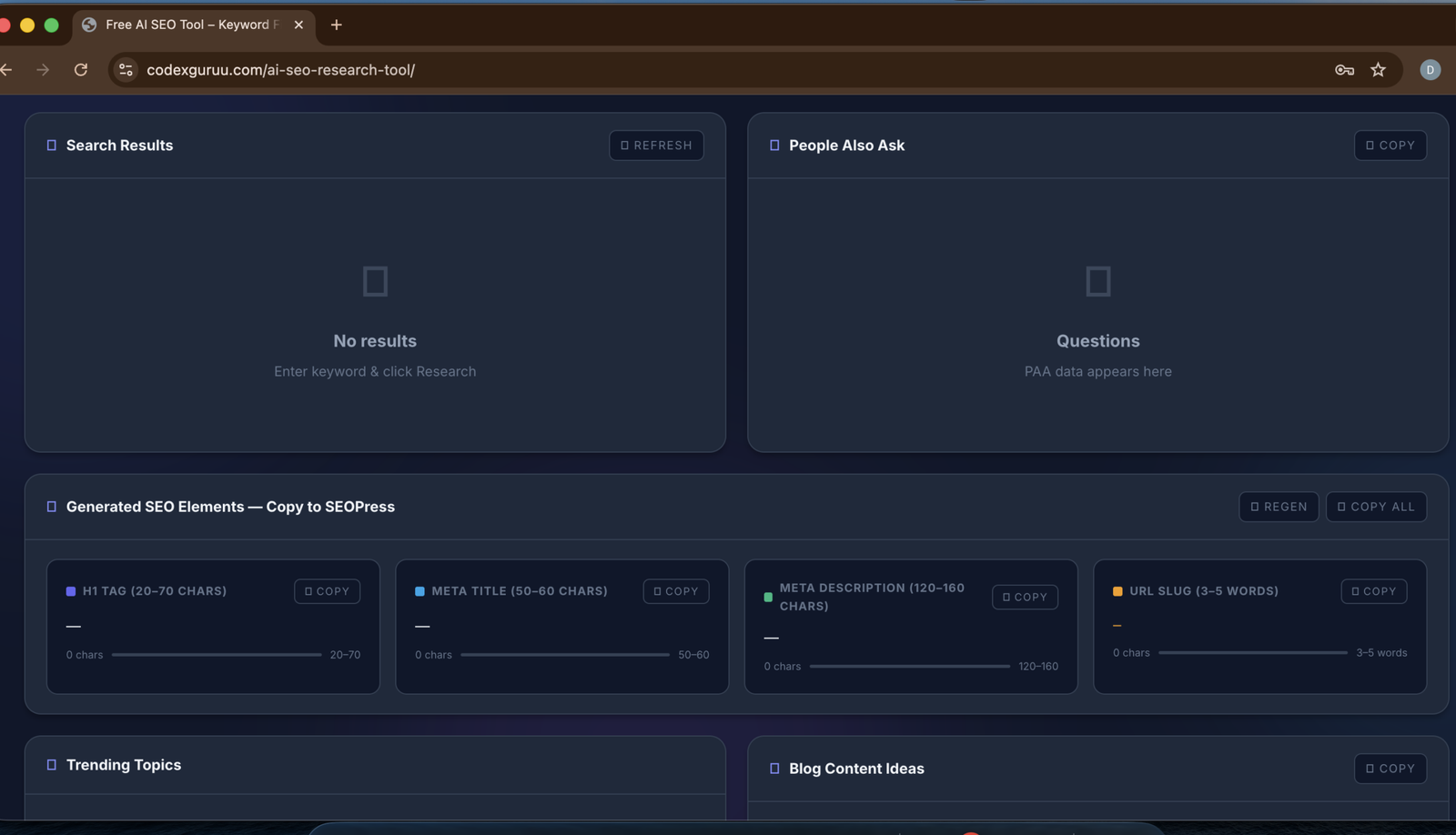Screen dimensions: 1456x835
Task: Click '0 chars' under Meta Description
Action: tap(783, 667)
